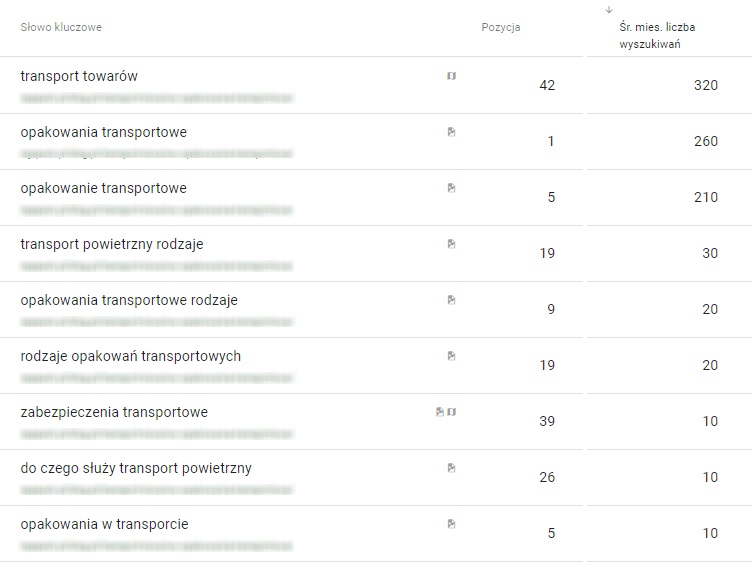
Task: Click image icon in 'opakowania transportowe' row
Action: pos(451,131)
